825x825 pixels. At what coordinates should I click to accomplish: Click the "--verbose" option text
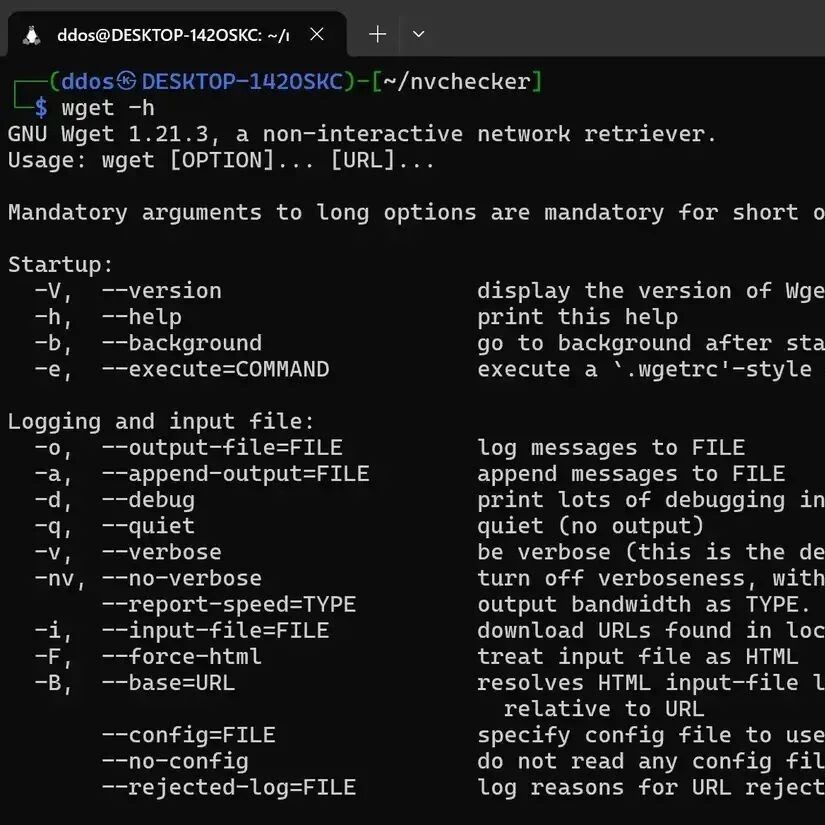[x=162, y=552]
